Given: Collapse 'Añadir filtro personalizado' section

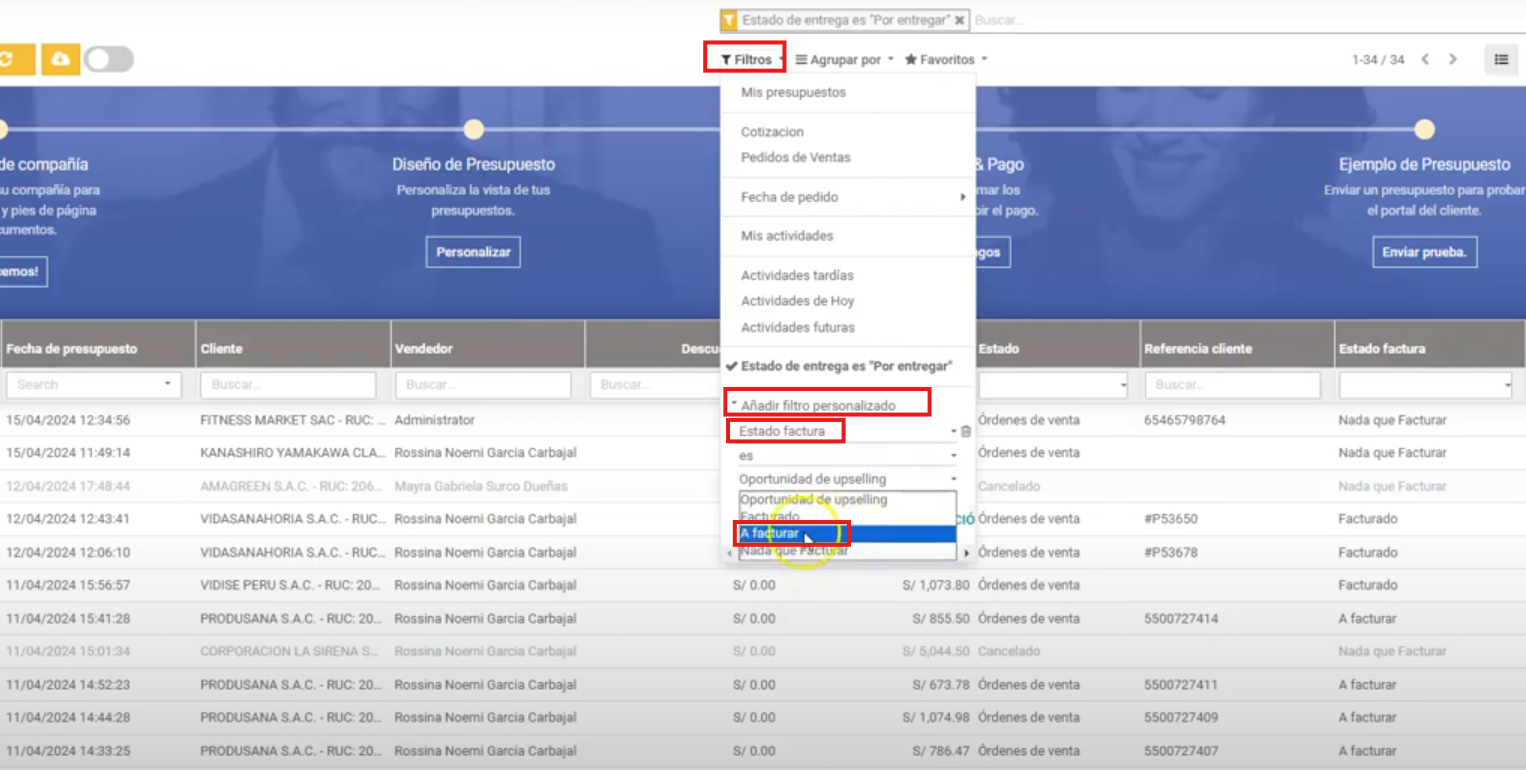Looking at the screenshot, I should pos(817,405).
